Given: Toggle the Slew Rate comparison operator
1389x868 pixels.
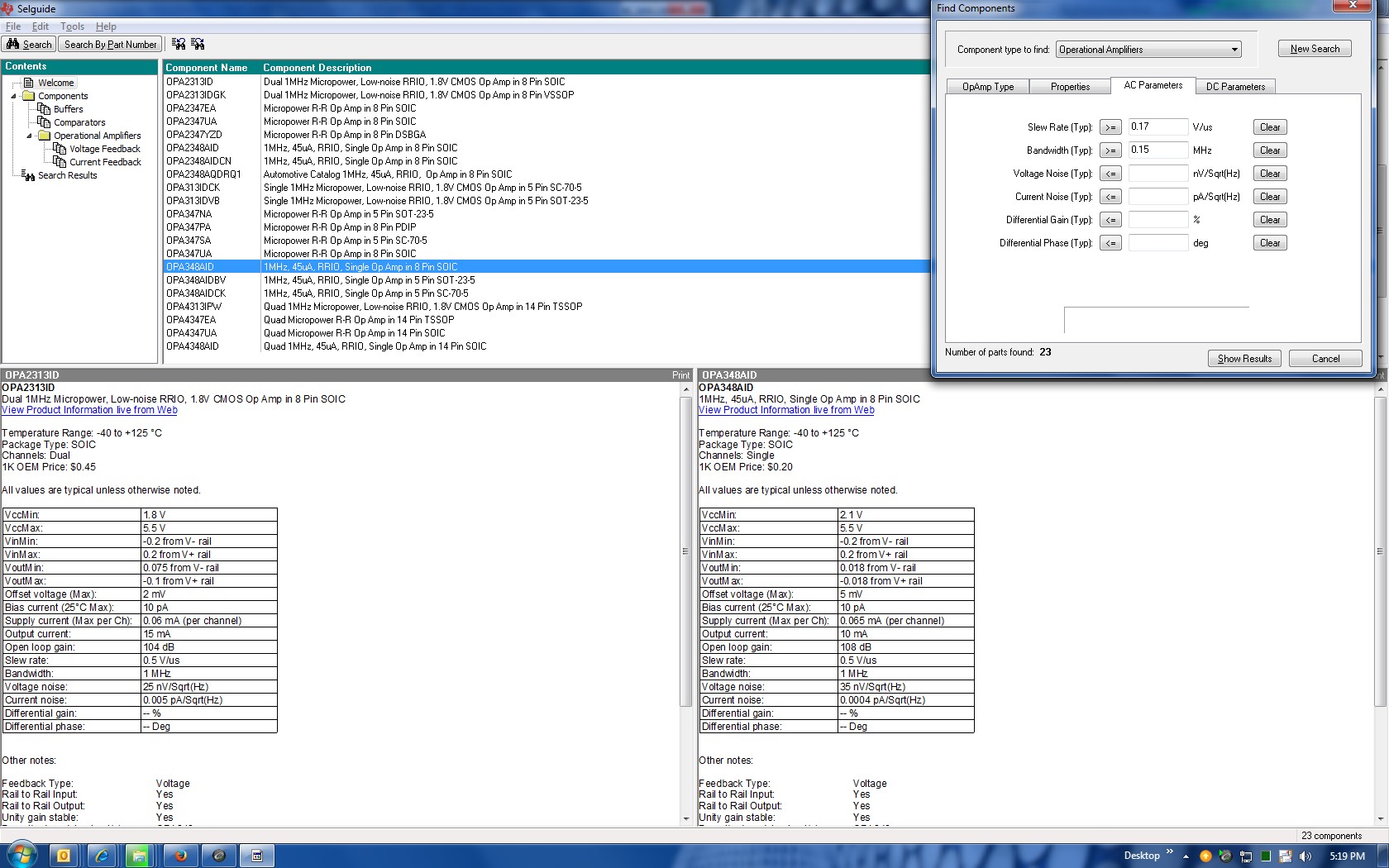Looking at the screenshot, I should click(1110, 127).
